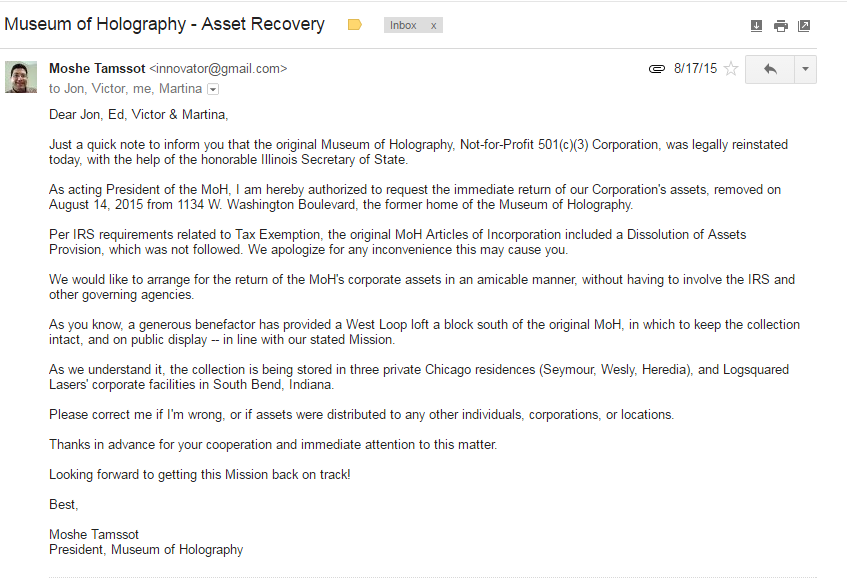Viewport: 847px width, 580px height.
Task: Click sender name Moshe Tamssot
Action: point(97,69)
